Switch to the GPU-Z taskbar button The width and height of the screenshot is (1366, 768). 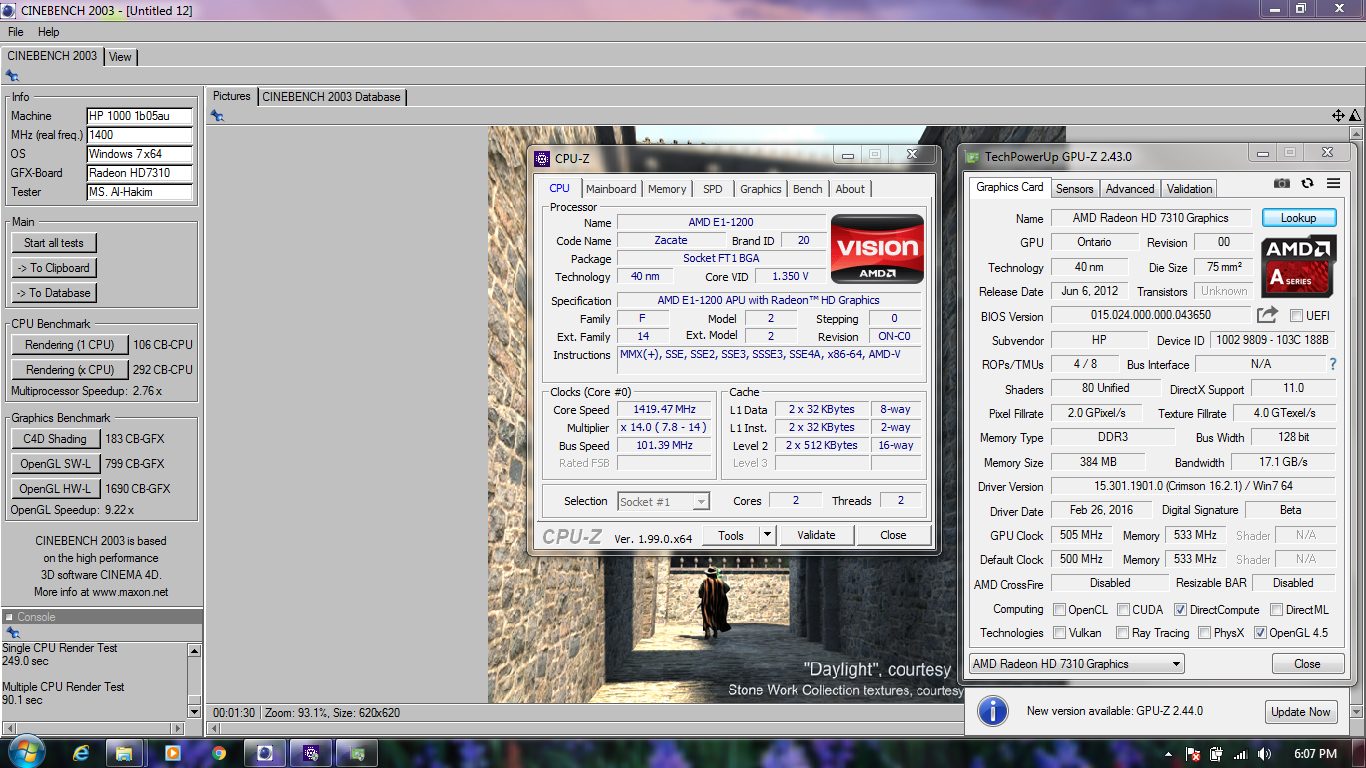pos(358,753)
